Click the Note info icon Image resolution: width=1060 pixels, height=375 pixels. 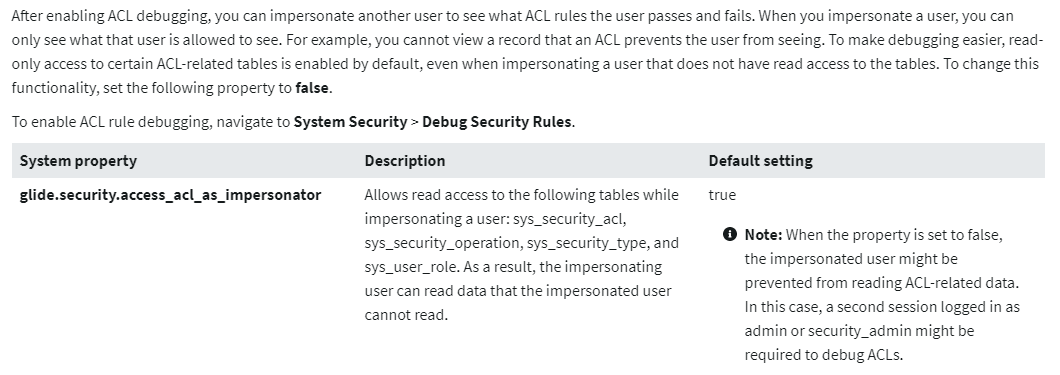point(729,234)
